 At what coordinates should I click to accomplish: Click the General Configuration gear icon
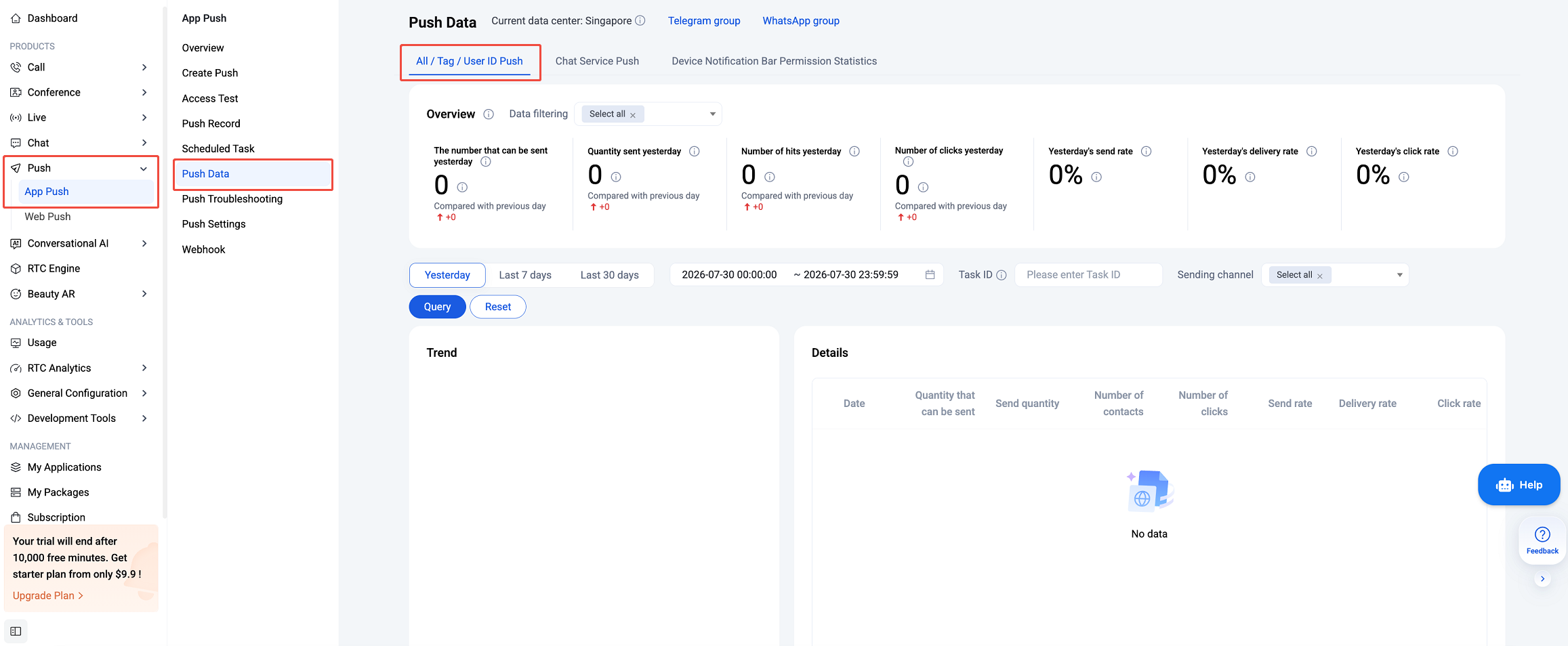(x=16, y=393)
